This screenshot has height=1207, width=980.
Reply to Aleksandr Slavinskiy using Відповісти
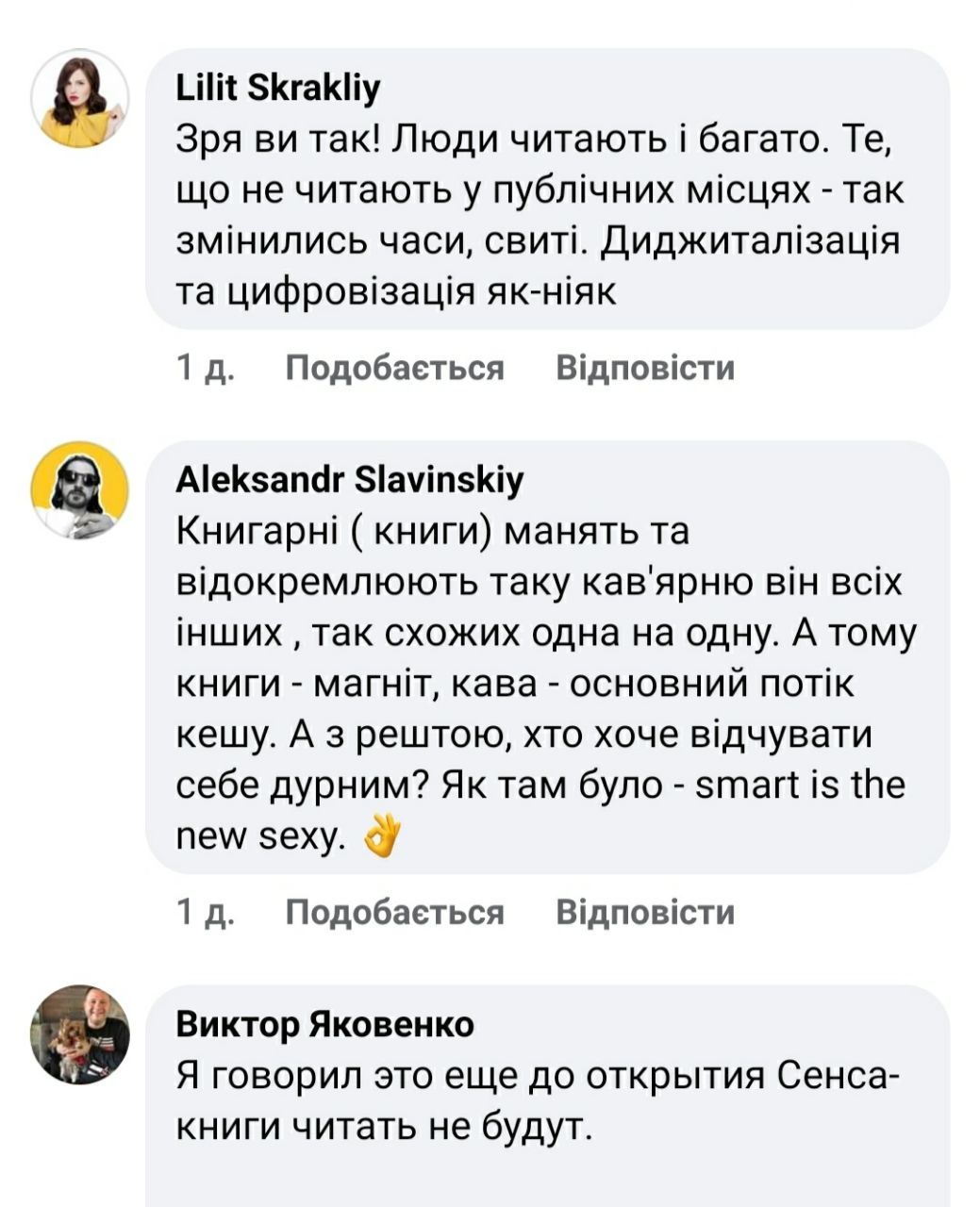[650, 911]
